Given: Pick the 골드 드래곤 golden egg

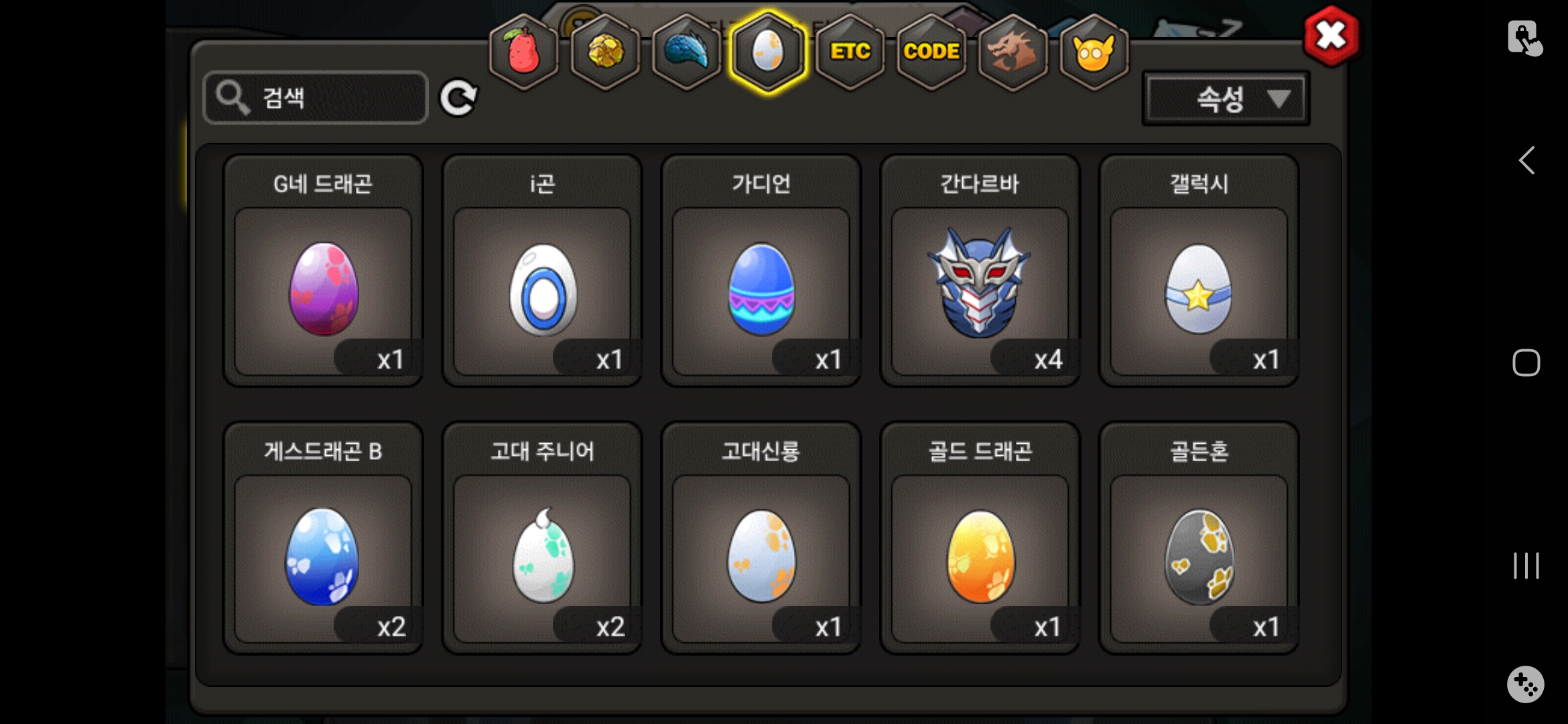Looking at the screenshot, I should 980,538.
